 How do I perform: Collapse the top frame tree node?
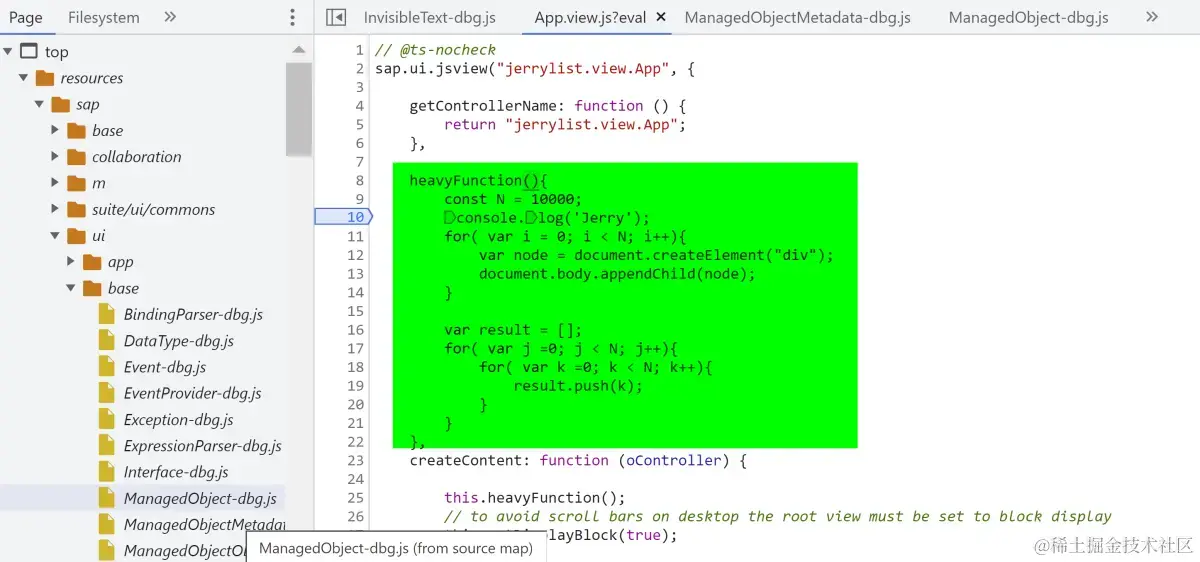[x=8, y=52]
